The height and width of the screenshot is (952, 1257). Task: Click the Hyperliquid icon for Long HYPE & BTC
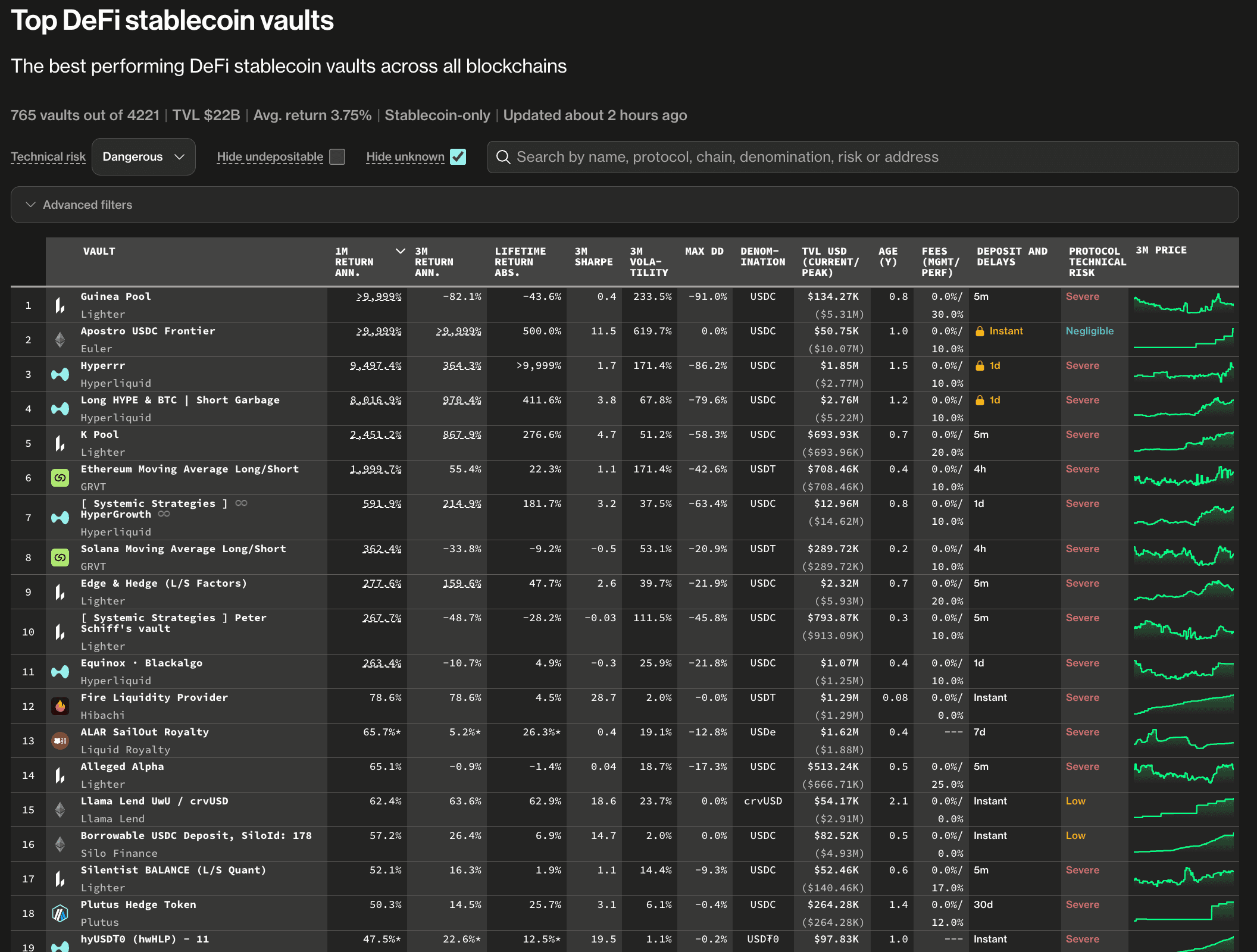click(60, 409)
